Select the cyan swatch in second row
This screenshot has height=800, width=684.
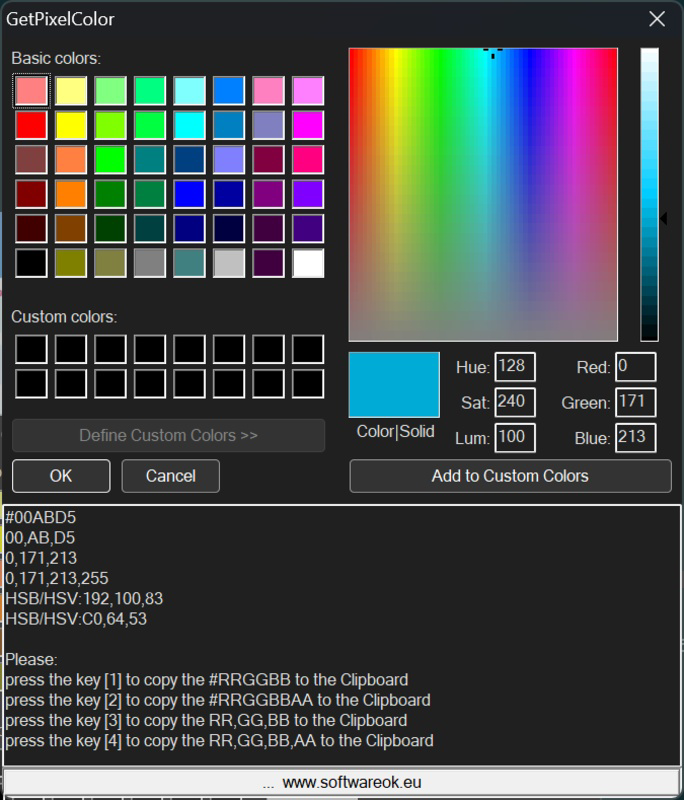[189, 125]
